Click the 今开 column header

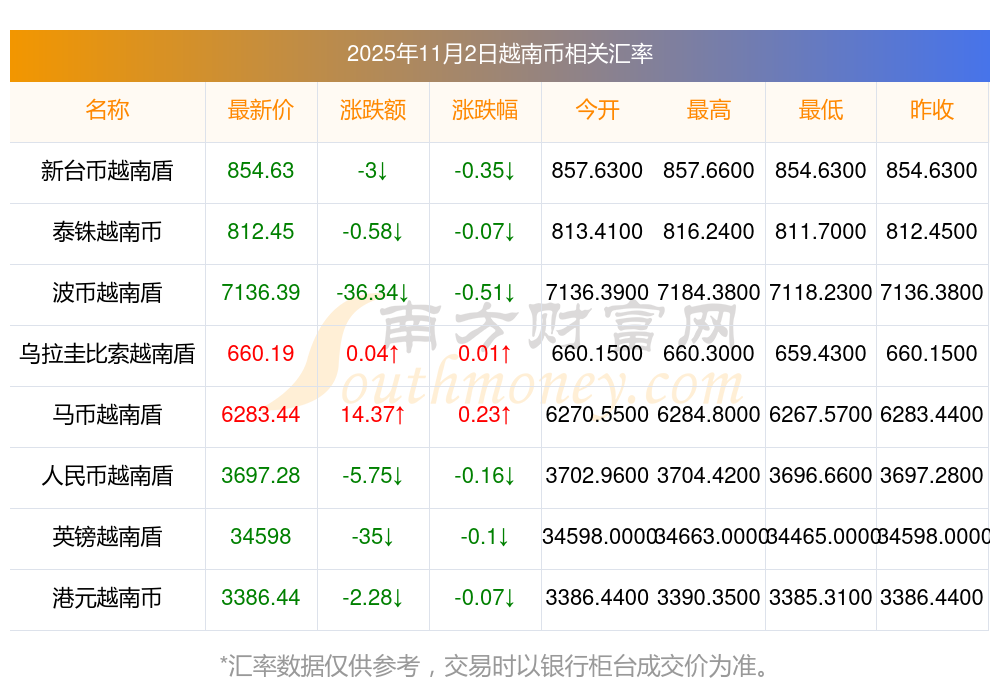(597, 110)
